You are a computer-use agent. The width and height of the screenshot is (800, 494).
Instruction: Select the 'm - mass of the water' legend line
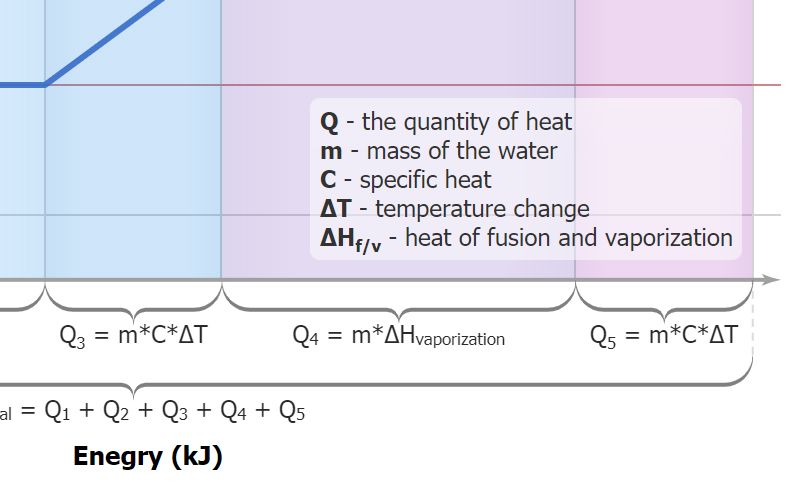tap(438, 151)
